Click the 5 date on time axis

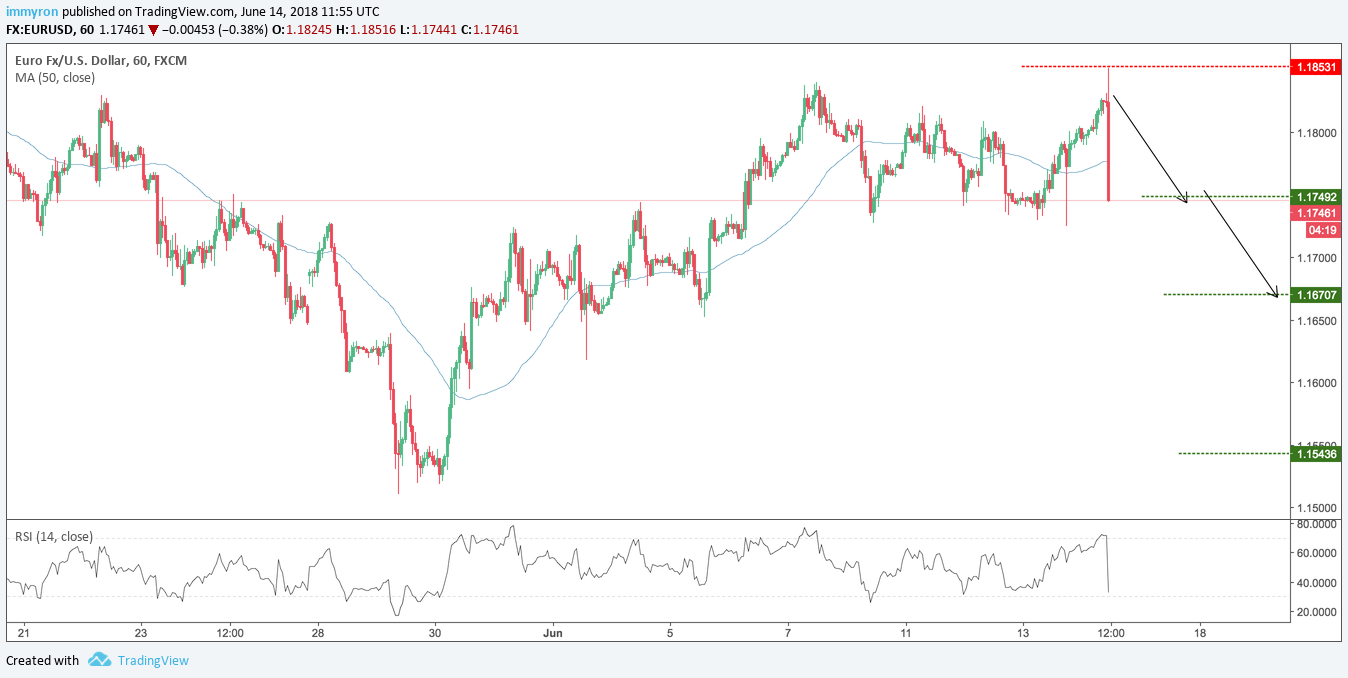670,633
